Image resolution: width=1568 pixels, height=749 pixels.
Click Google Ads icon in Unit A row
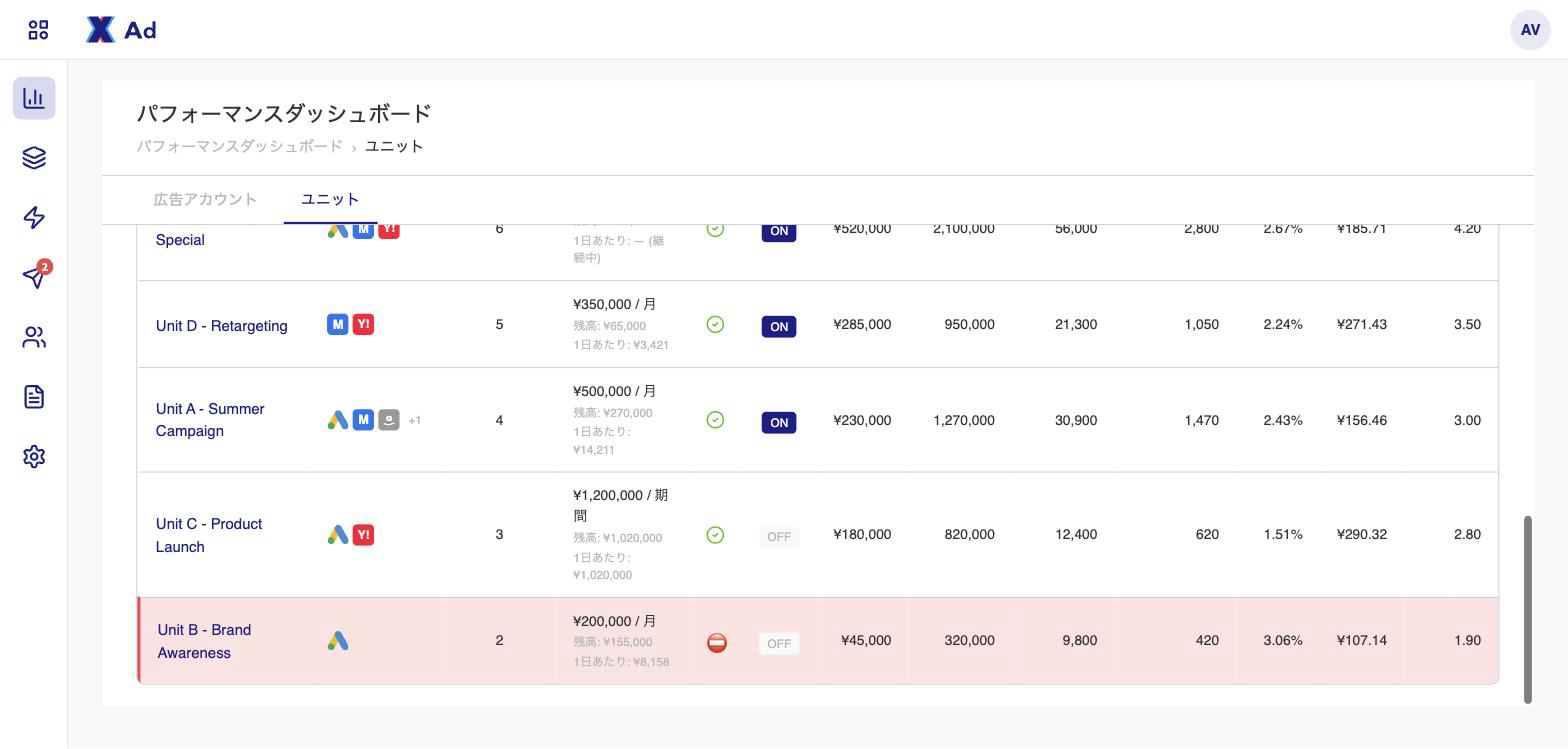point(338,420)
